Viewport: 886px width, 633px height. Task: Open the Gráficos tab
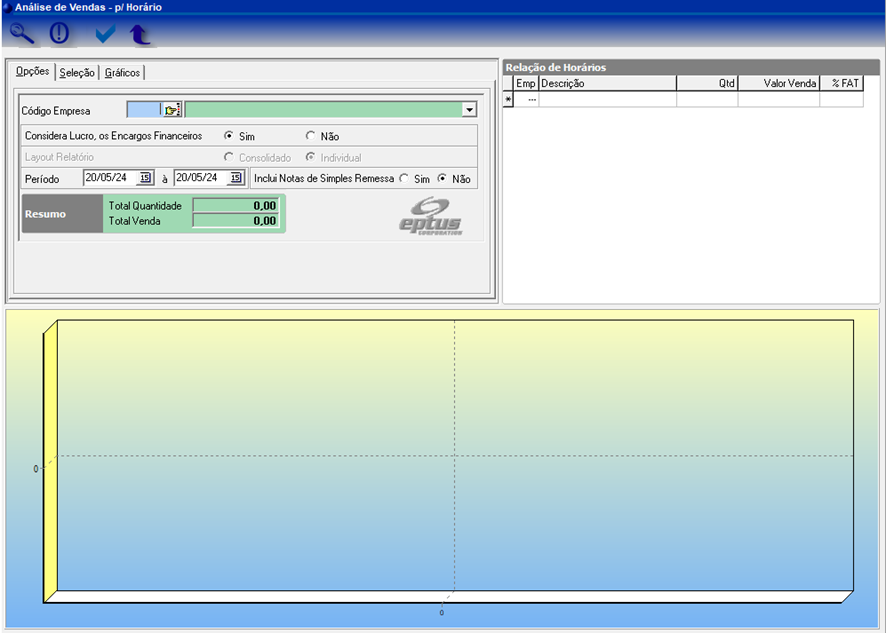point(122,72)
